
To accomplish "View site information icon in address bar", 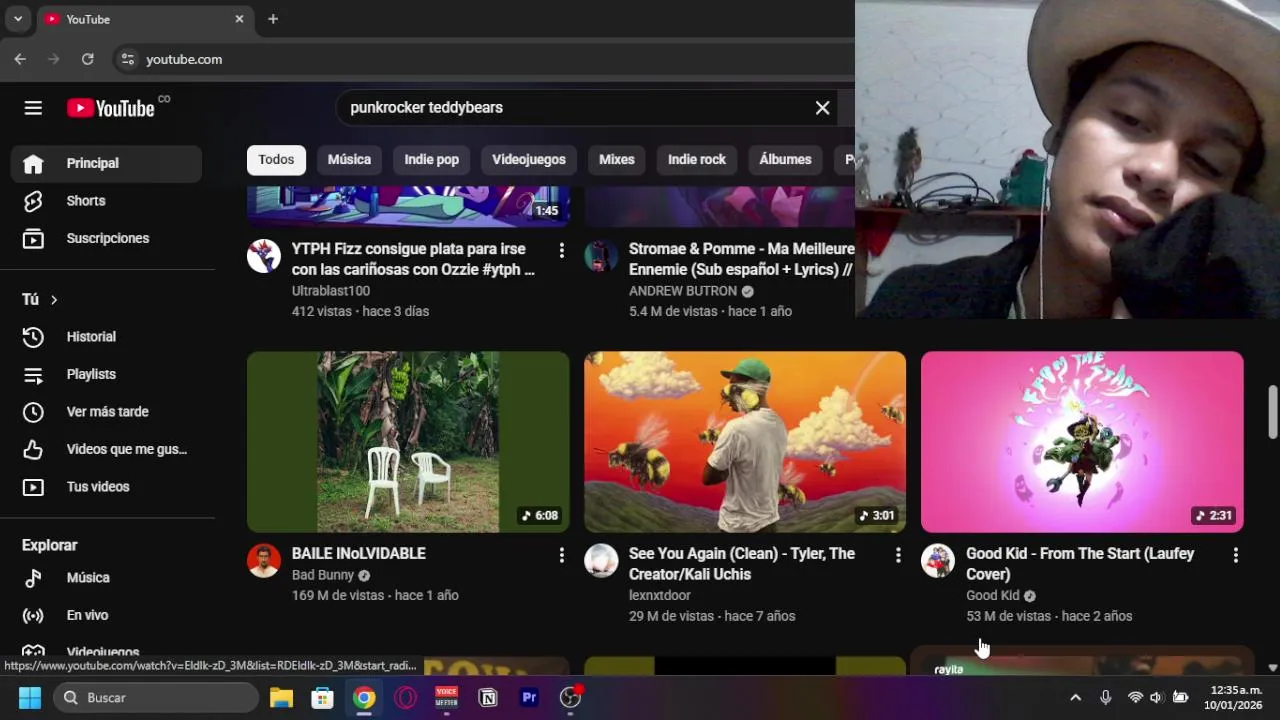I will (127, 59).
